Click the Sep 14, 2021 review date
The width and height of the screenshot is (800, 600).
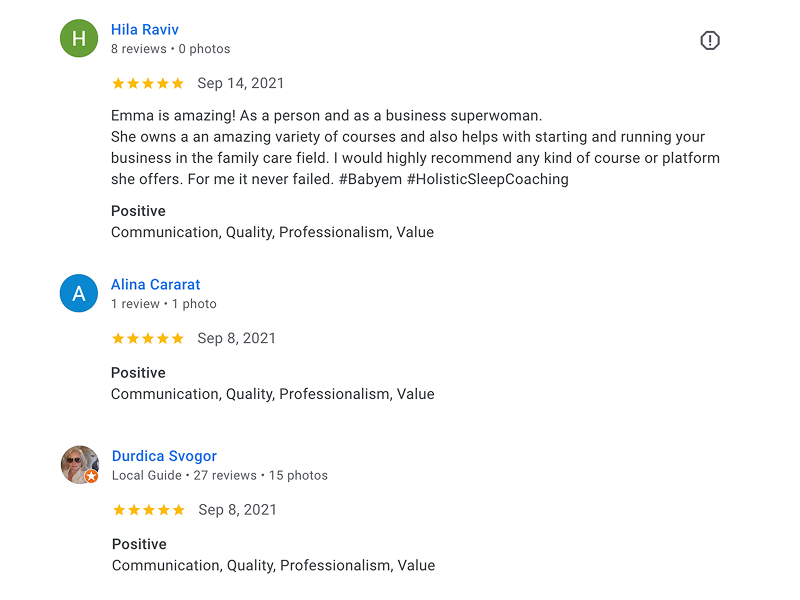[241, 83]
